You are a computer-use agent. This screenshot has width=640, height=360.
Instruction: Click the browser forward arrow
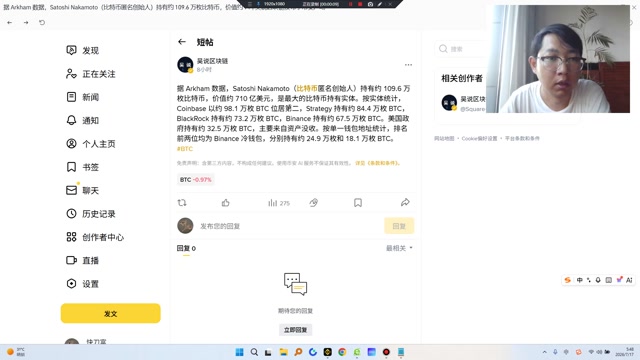click(x=26, y=22)
